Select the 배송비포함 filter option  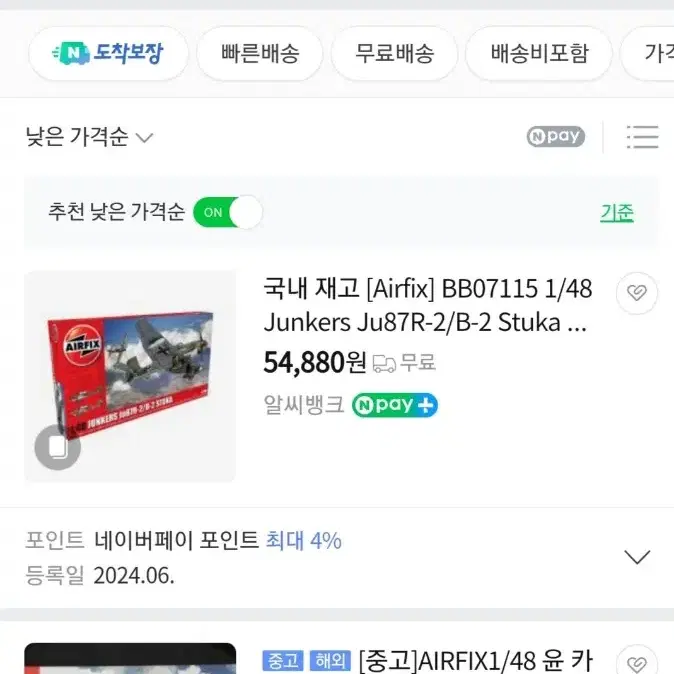pyautogui.click(x=539, y=53)
